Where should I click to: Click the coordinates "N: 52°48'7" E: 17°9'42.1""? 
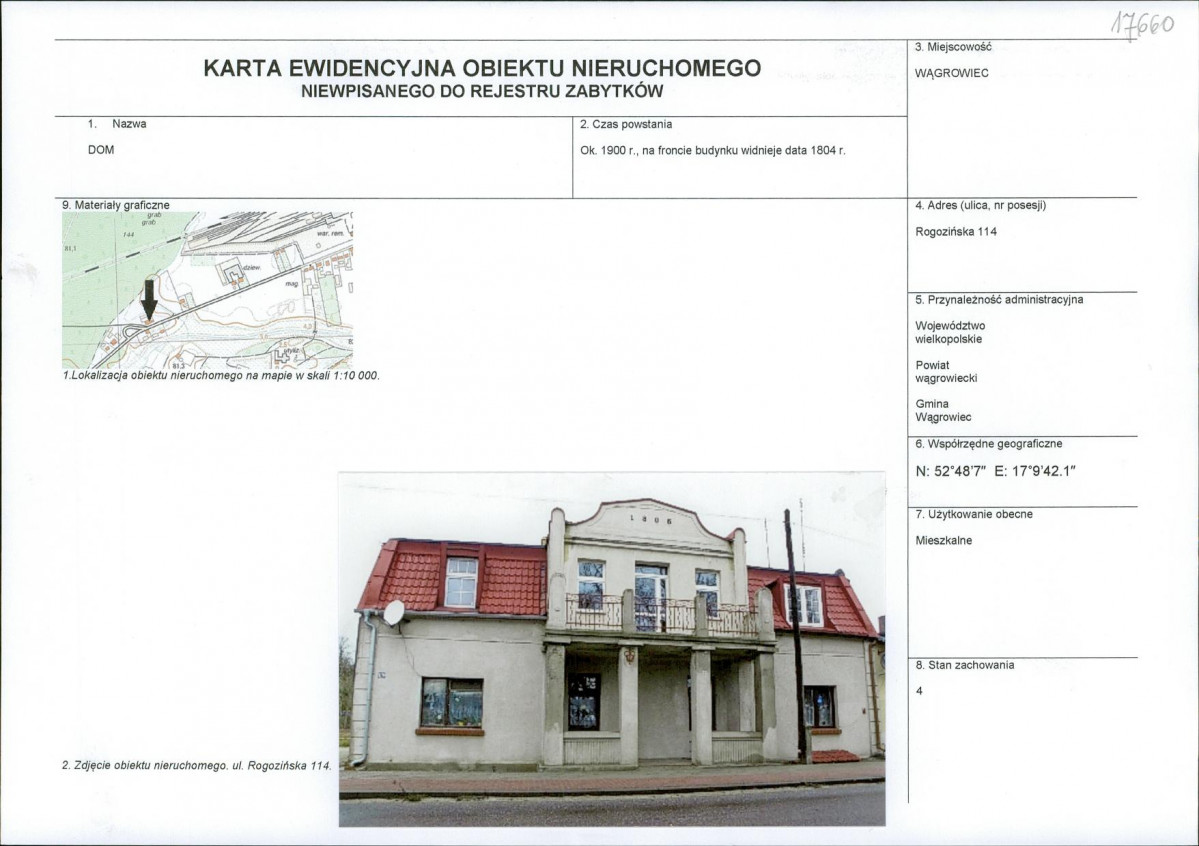click(x=995, y=471)
